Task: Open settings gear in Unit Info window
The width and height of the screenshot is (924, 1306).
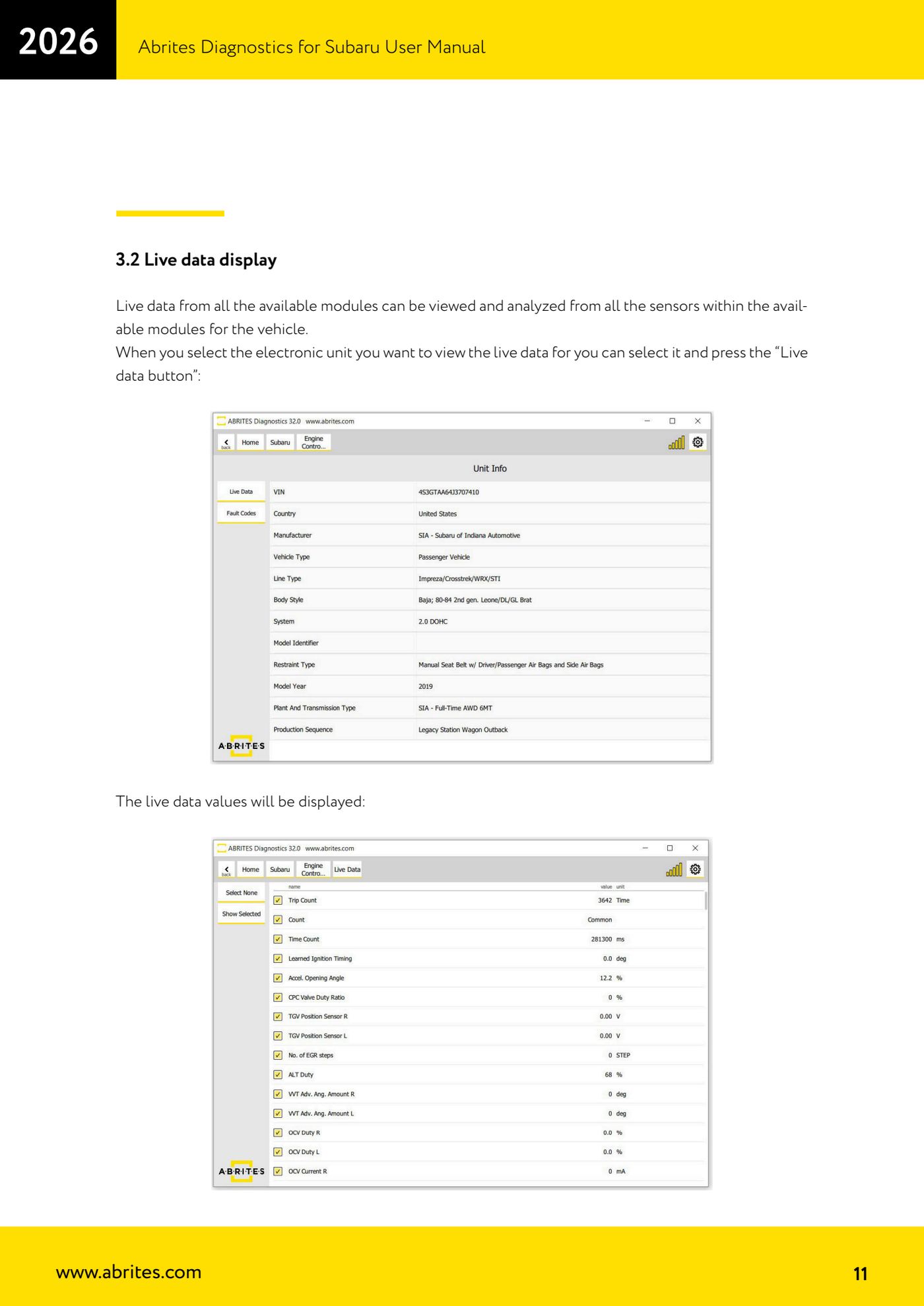Action: tap(698, 442)
